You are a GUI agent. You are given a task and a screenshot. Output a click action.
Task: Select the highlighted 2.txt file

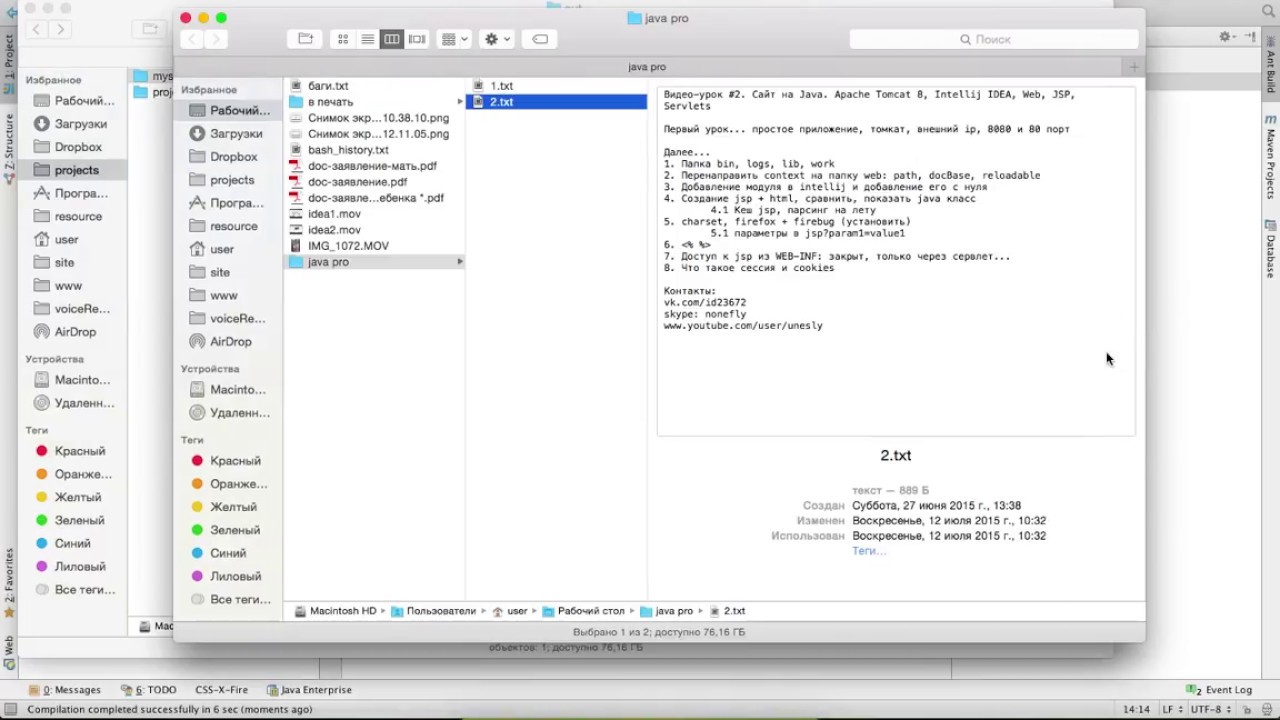coord(556,102)
